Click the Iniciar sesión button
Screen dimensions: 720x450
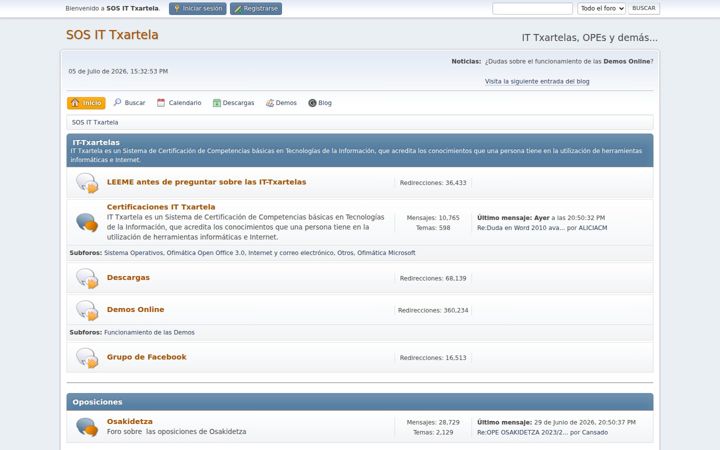[197, 8]
